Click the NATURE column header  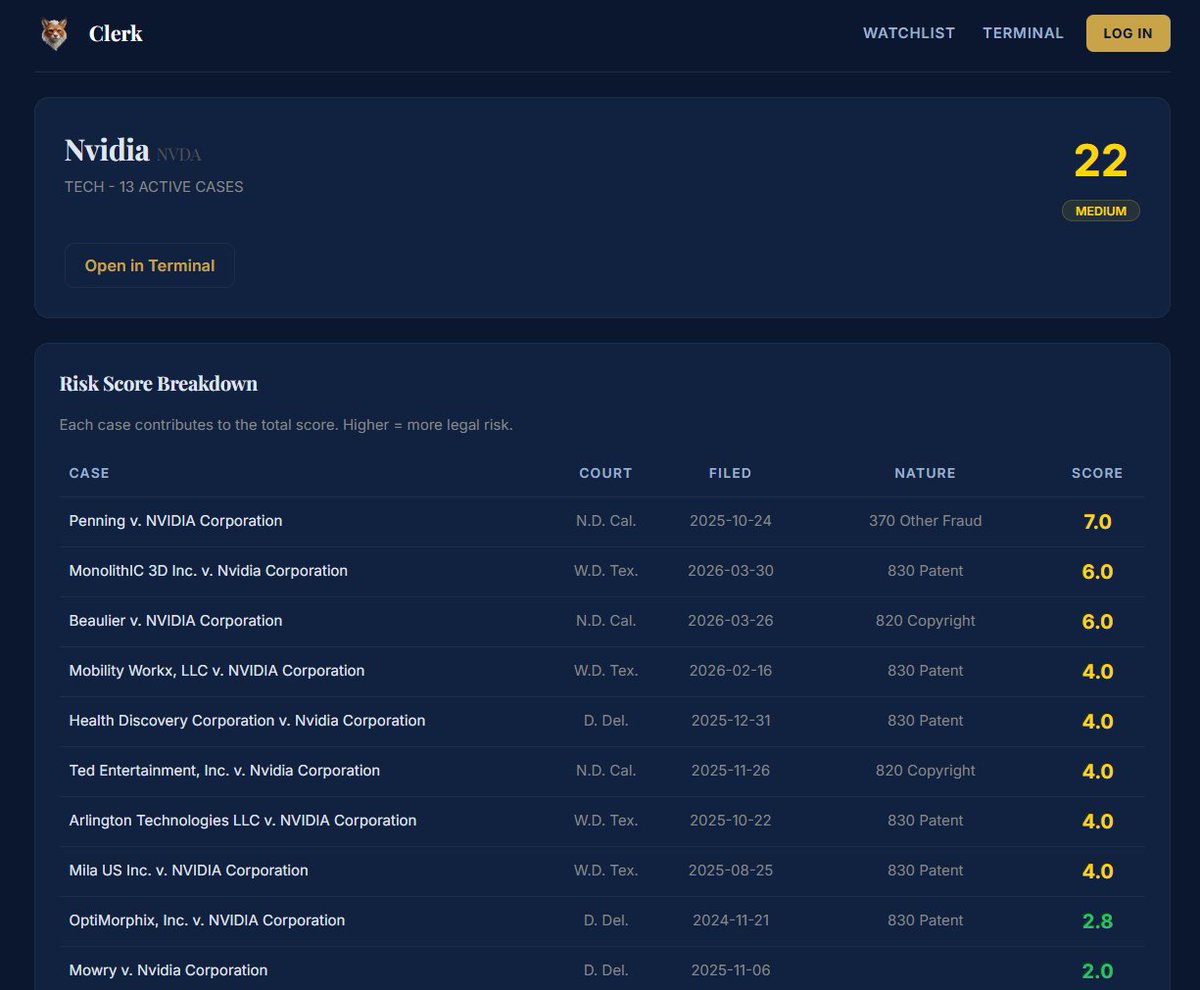925,473
